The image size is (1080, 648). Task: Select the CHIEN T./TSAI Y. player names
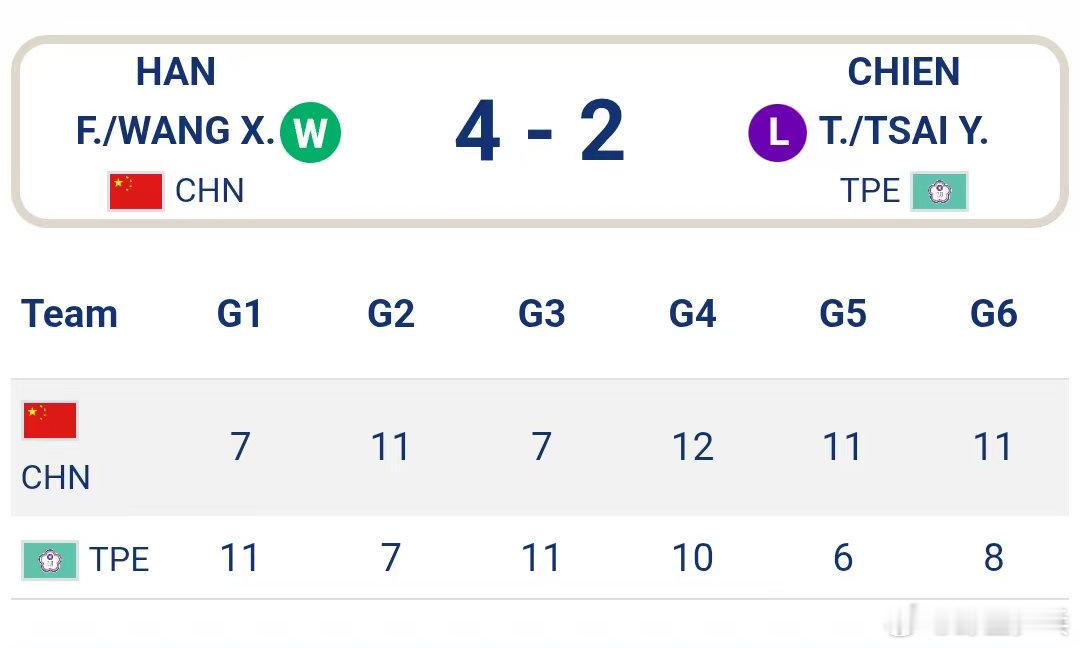(904, 101)
